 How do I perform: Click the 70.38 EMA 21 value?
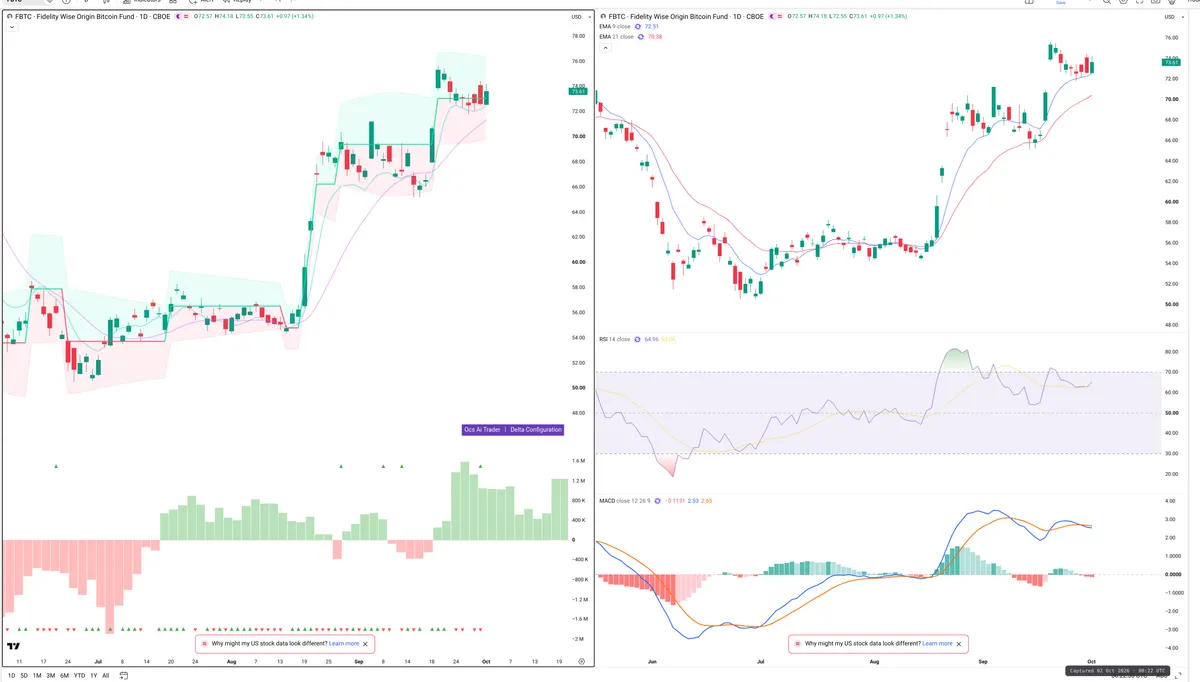(x=656, y=37)
